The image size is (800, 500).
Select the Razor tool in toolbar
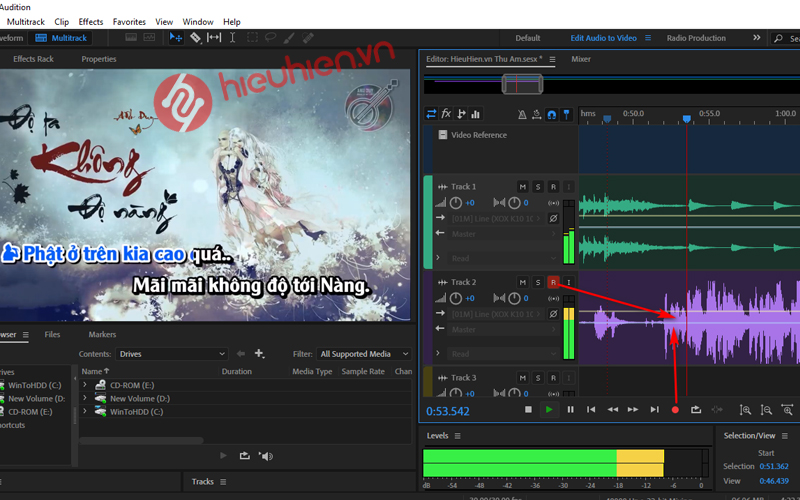[x=195, y=38]
